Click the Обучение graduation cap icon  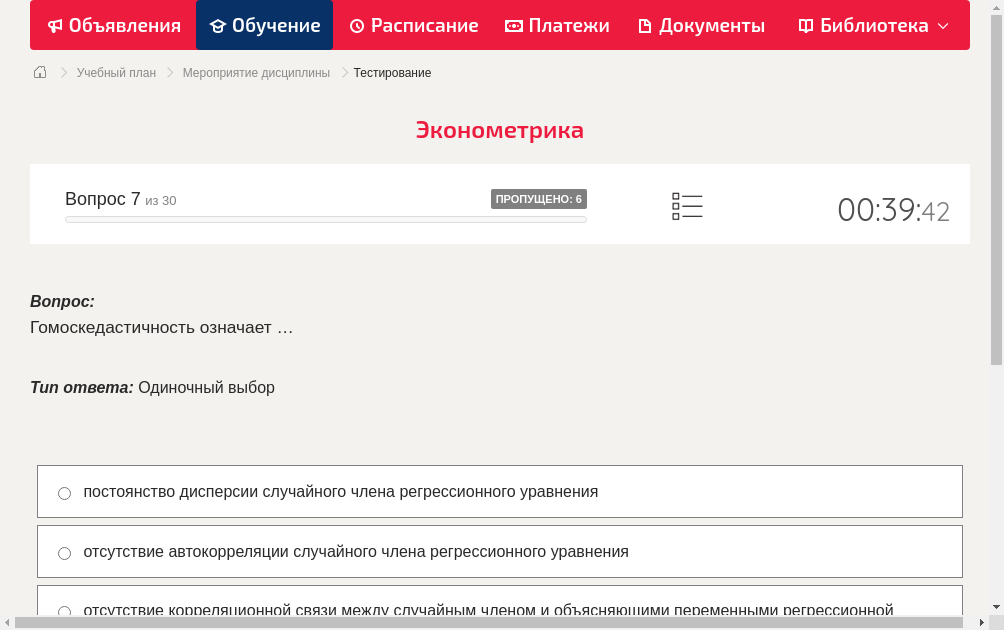(x=219, y=25)
